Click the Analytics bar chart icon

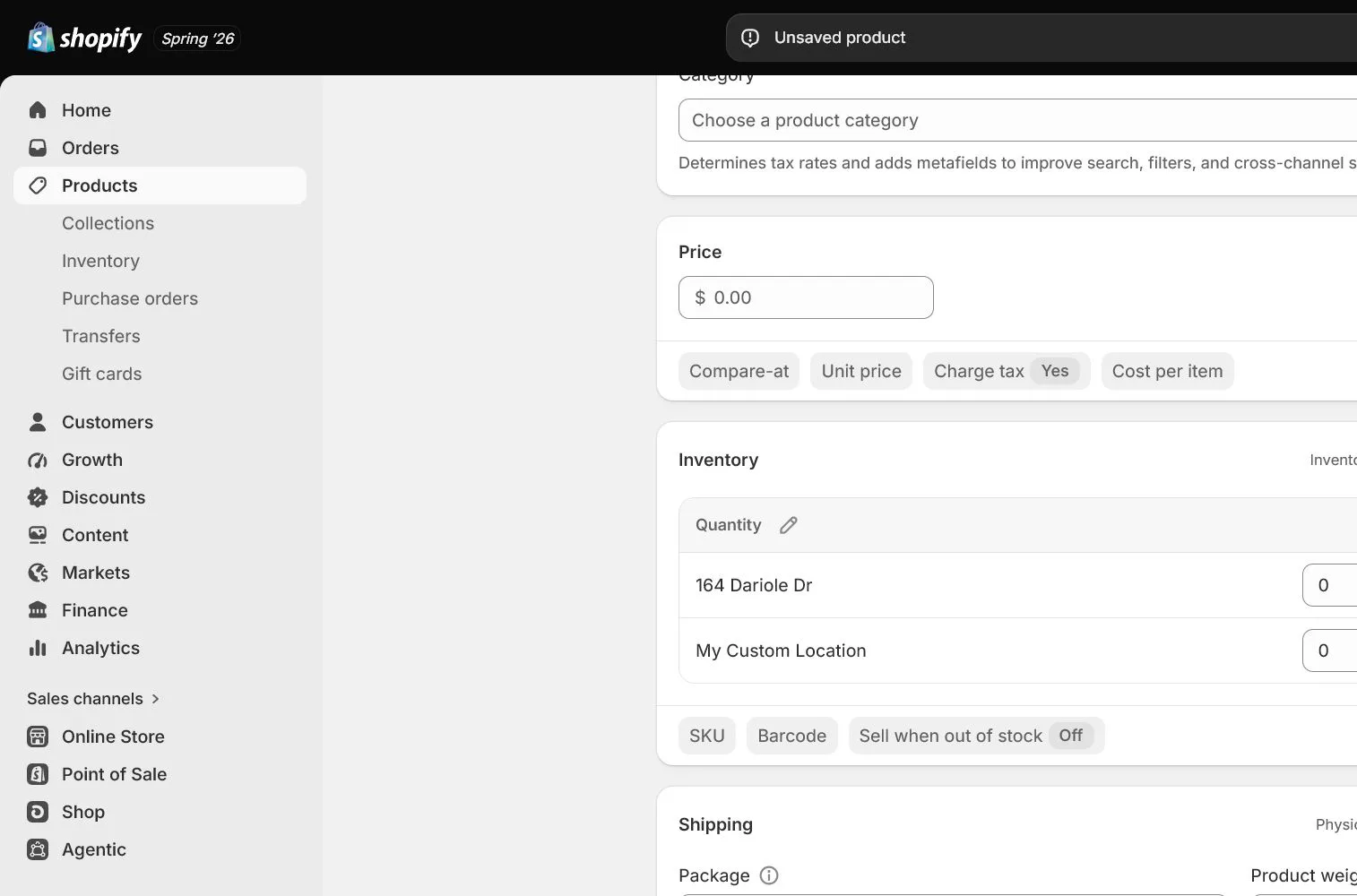(38, 648)
